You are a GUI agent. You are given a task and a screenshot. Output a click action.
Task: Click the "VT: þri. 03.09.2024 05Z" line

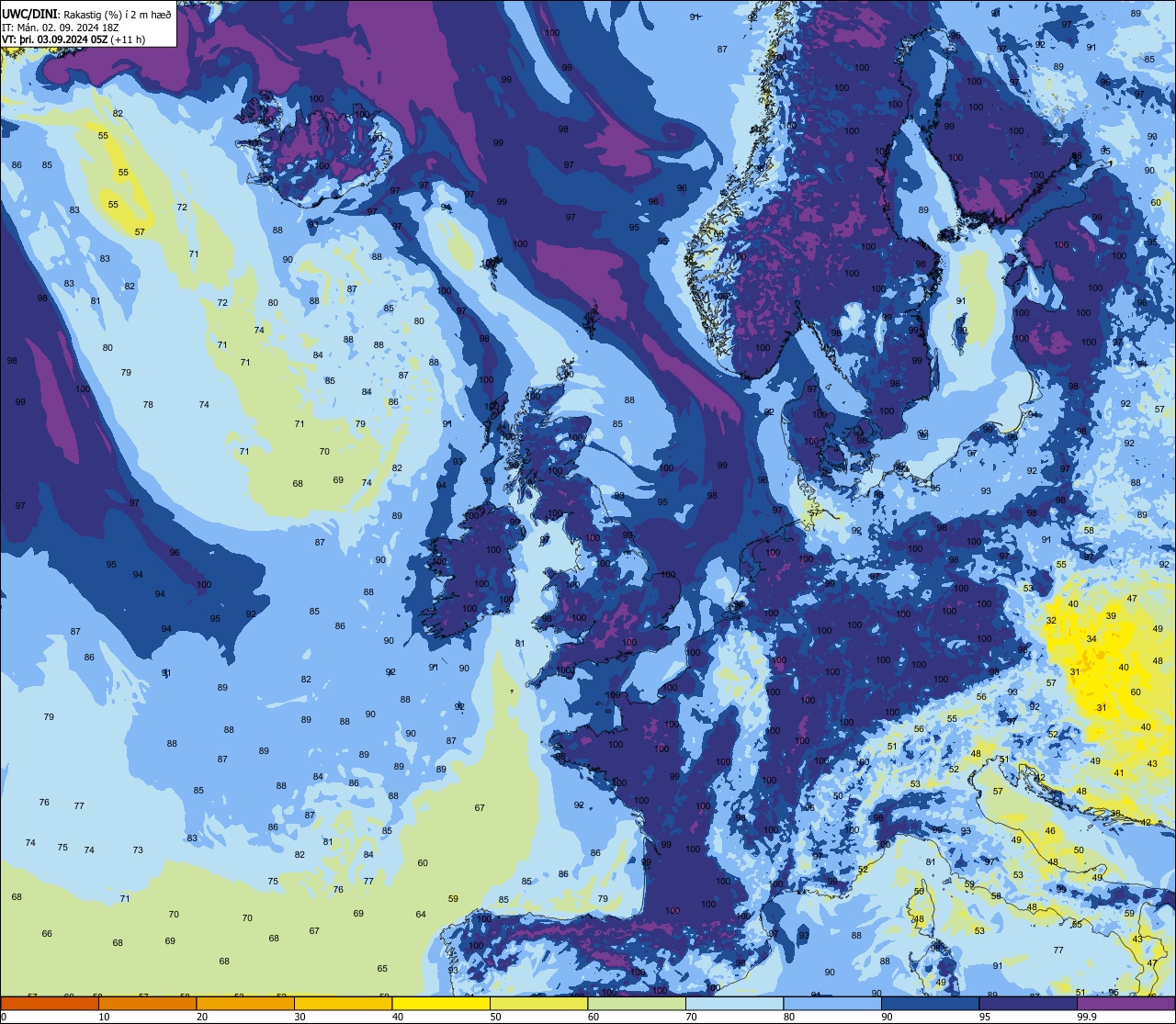[53, 40]
